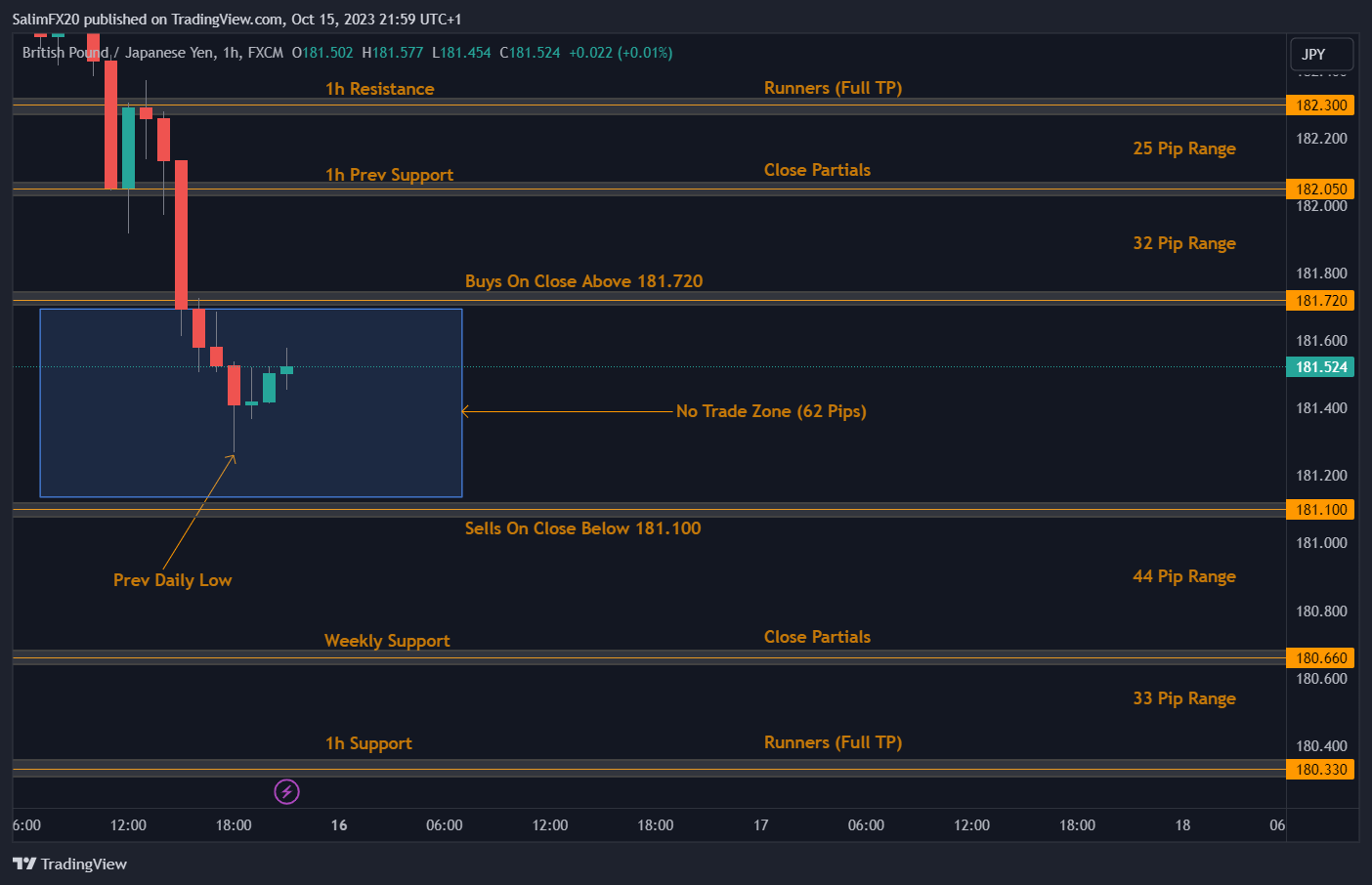The image size is (1372, 885).
Task: Select the 181.100 price level label
Action: coord(1321,510)
